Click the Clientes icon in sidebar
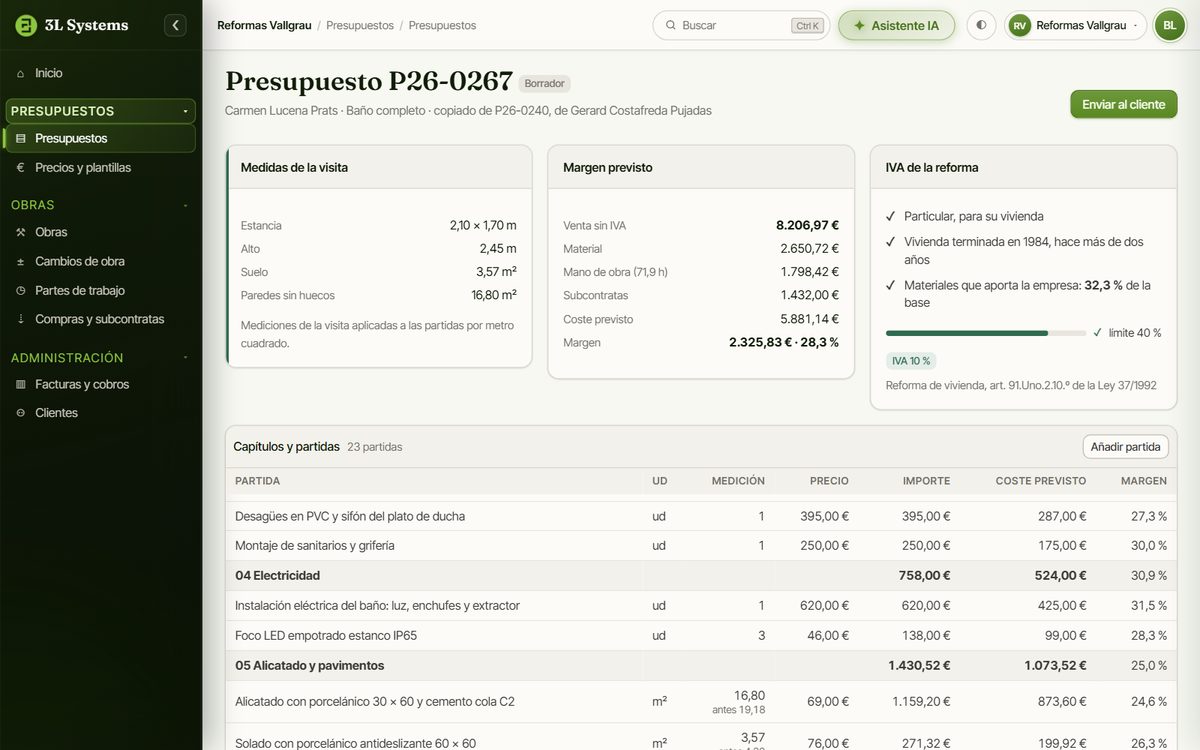The width and height of the screenshot is (1200, 750). 21,413
